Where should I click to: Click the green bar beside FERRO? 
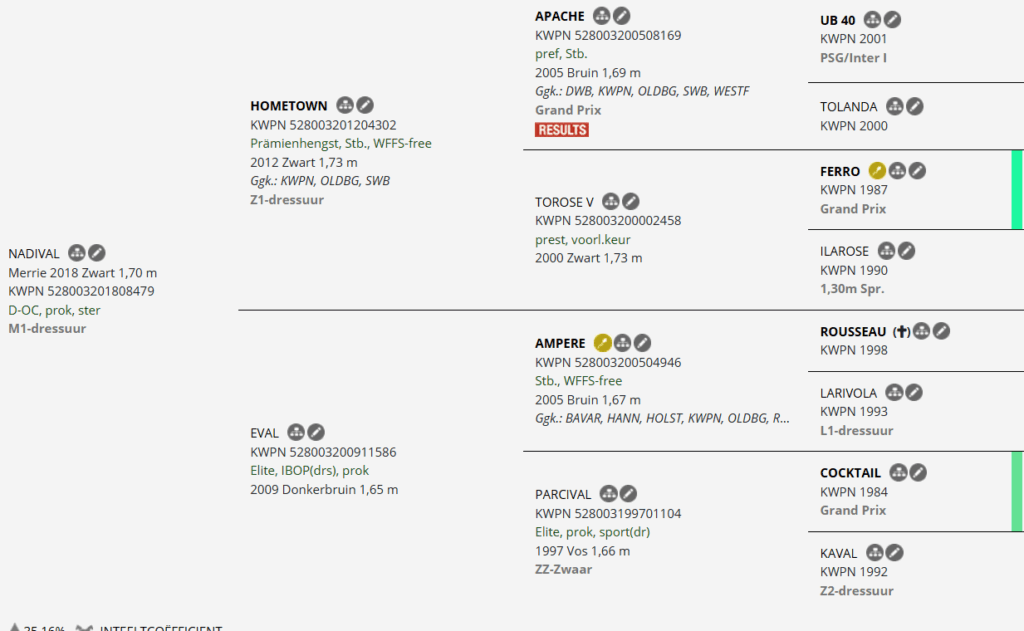coord(1017,189)
